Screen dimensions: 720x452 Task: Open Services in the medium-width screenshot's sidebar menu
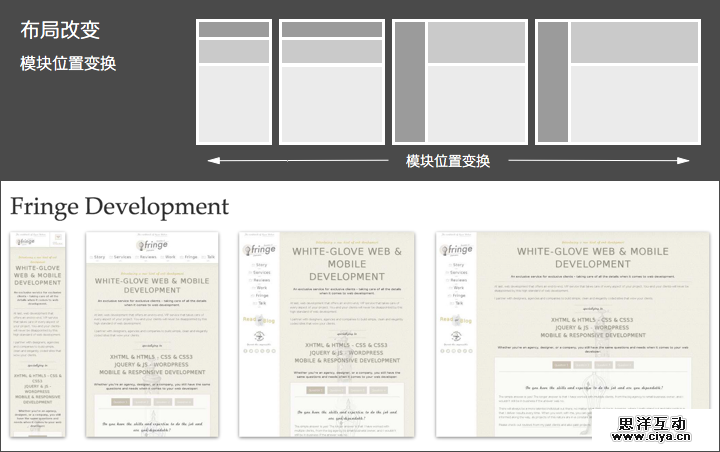coord(260,272)
